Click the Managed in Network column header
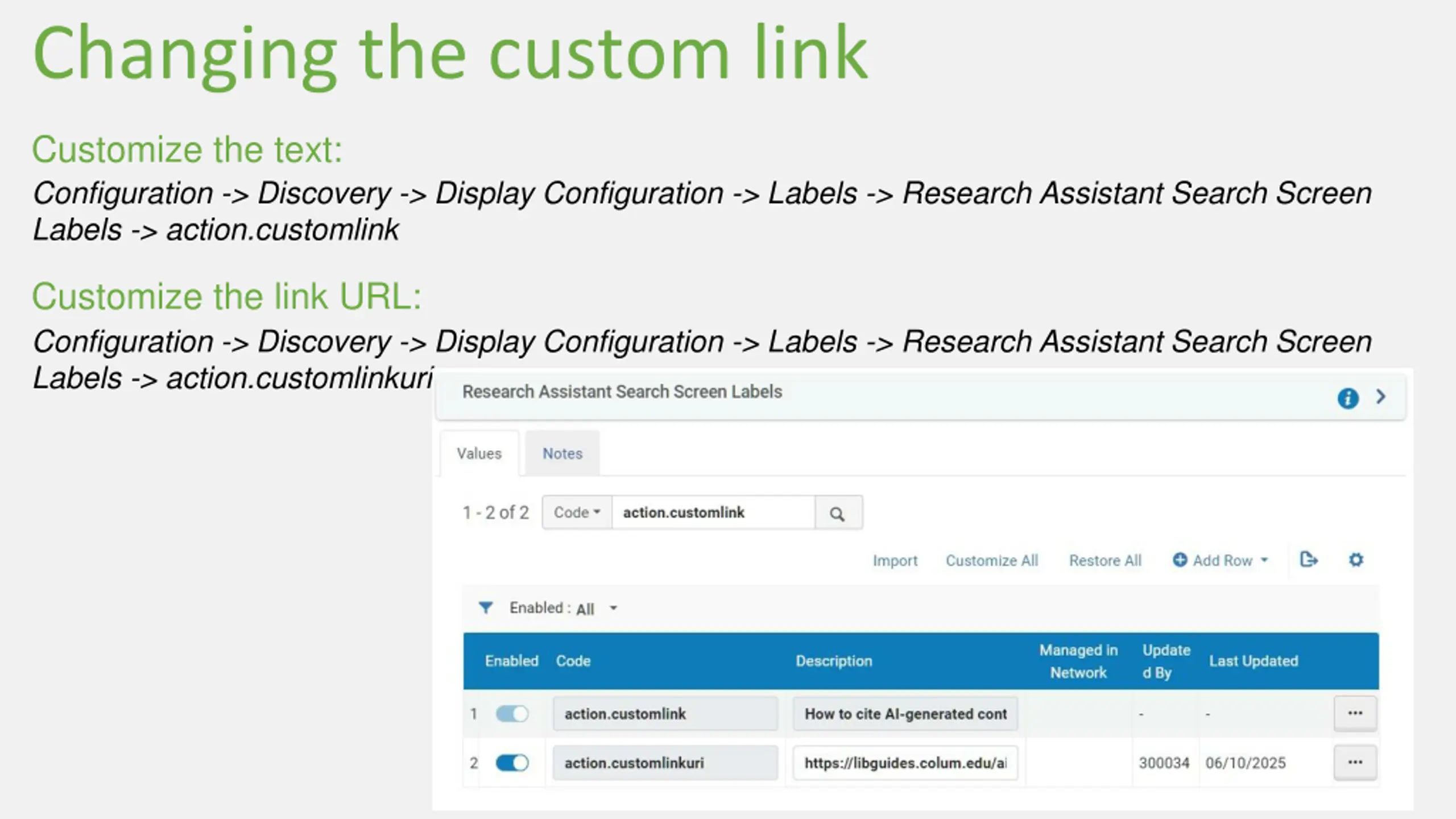Viewport: 1456px width, 819px height. pos(1078,661)
